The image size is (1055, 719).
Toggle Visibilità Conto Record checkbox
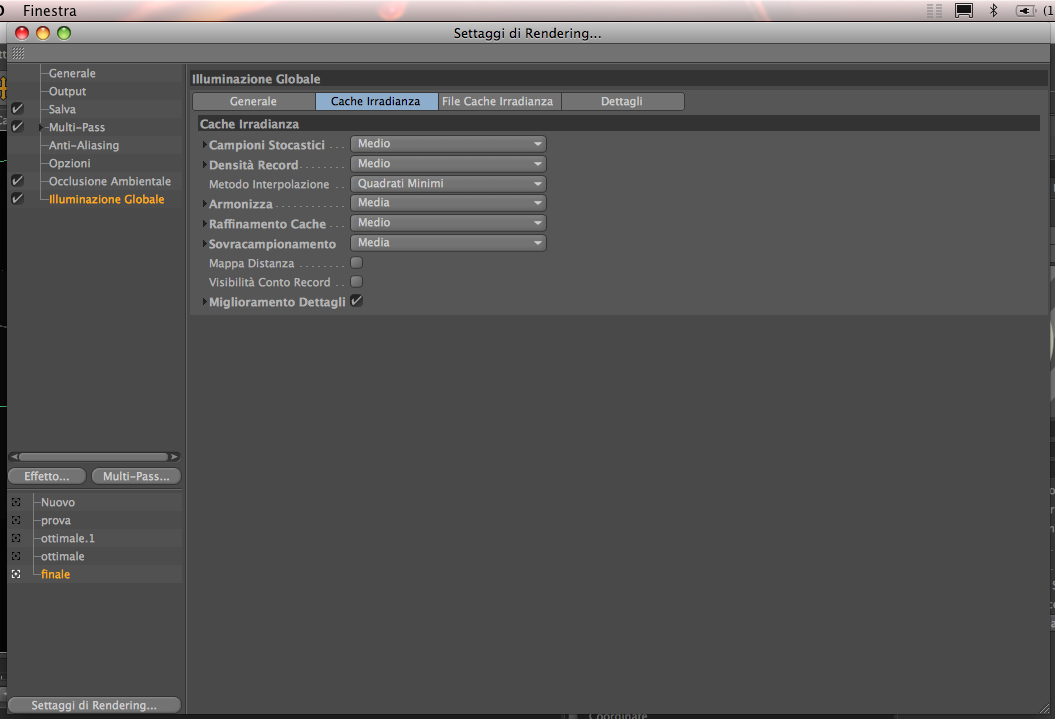click(357, 282)
